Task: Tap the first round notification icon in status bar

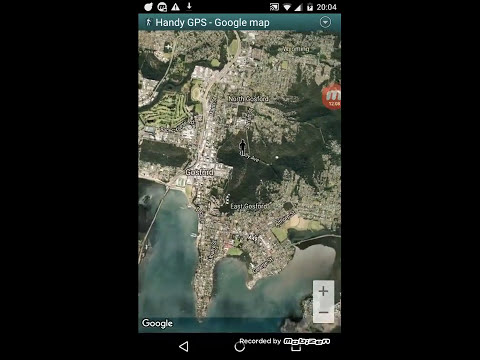Action: tap(148, 7)
